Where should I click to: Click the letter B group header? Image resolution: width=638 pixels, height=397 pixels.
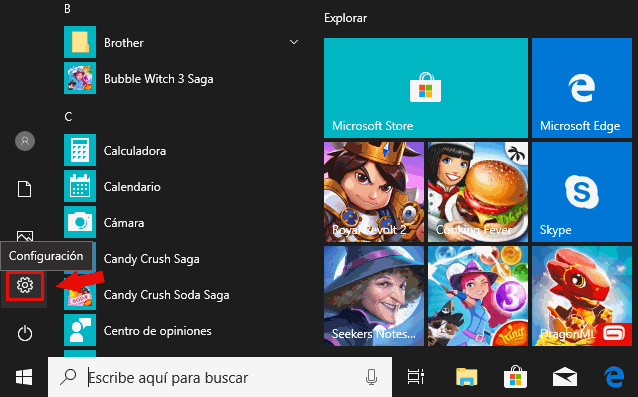point(68,9)
